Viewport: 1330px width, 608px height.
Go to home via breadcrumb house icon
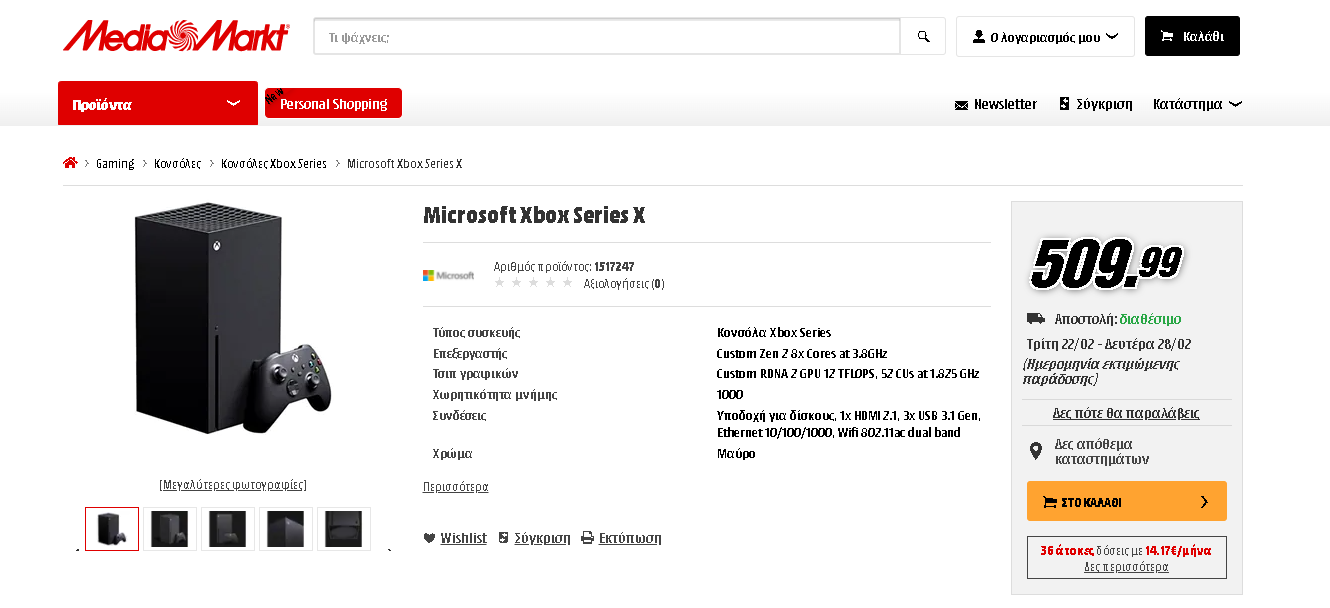coord(70,163)
